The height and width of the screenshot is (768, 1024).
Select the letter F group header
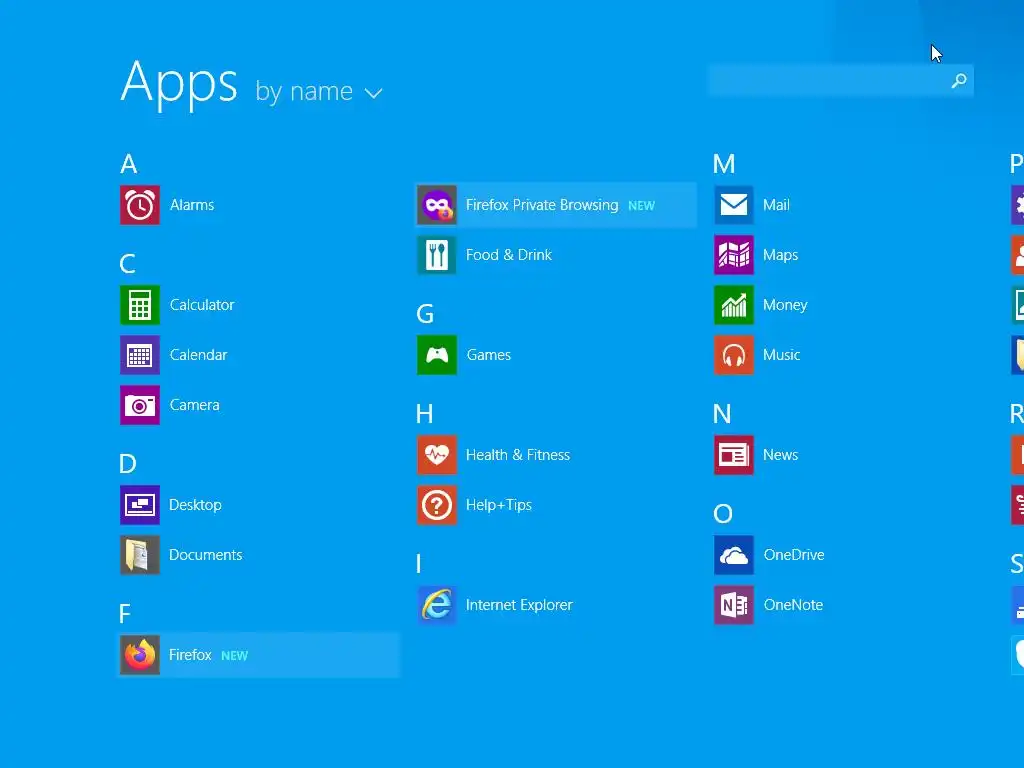pyautogui.click(x=125, y=614)
